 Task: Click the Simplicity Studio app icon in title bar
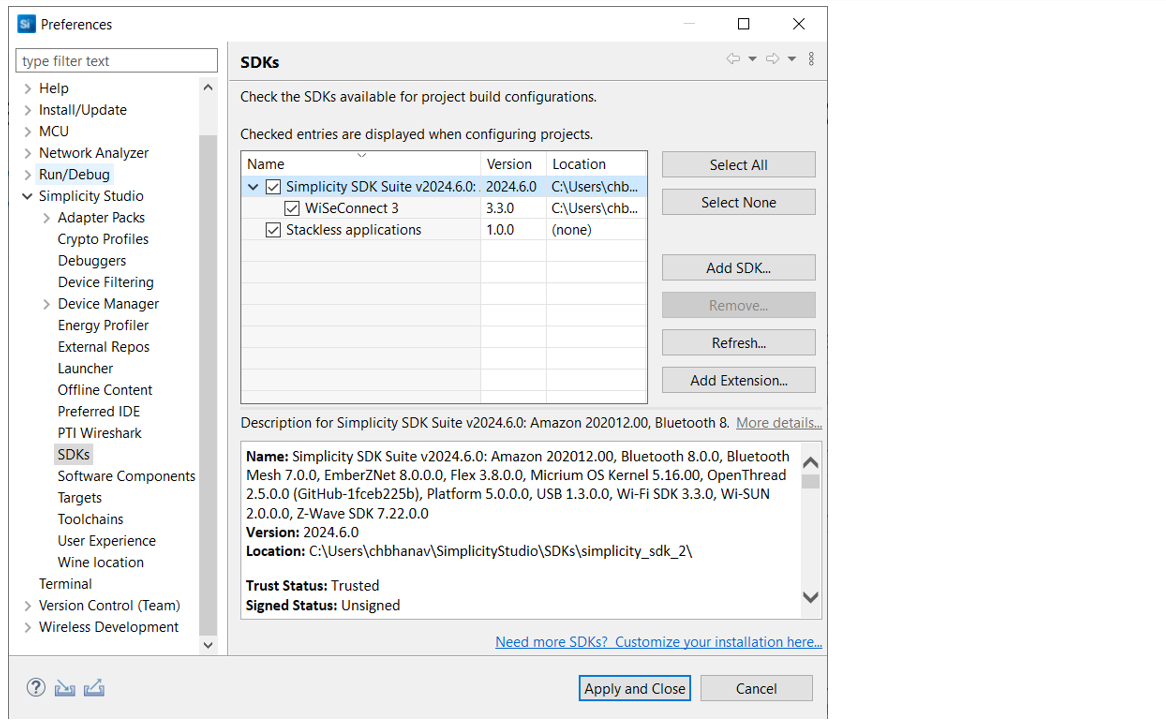pos(26,24)
